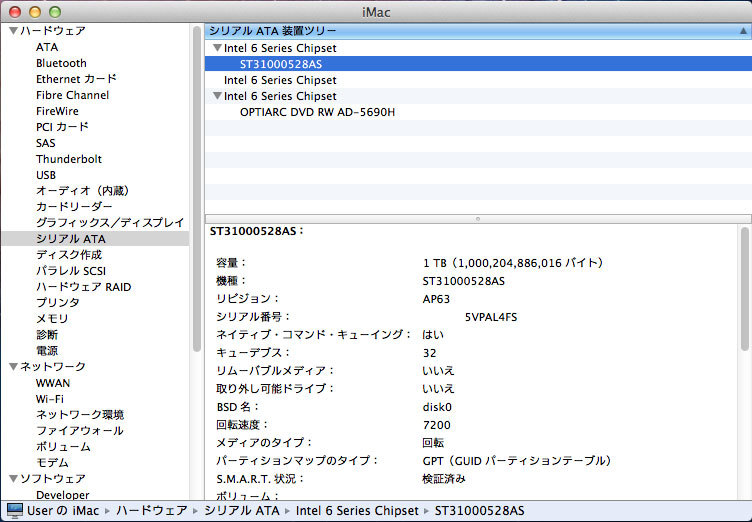The width and height of the screenshot is (752, 522).
Task: Select シリアル ATA in sidebar
Action: pos(95,238)
